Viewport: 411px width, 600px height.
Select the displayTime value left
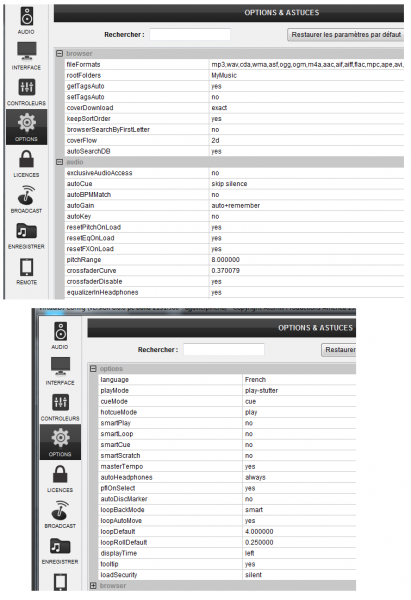coord(250,553)
